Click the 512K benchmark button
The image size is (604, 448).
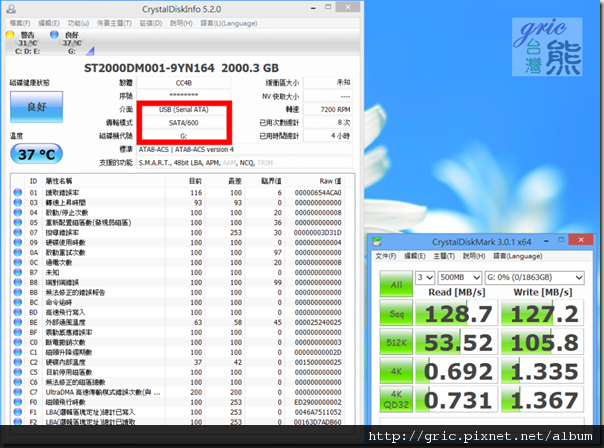point(396,342)
